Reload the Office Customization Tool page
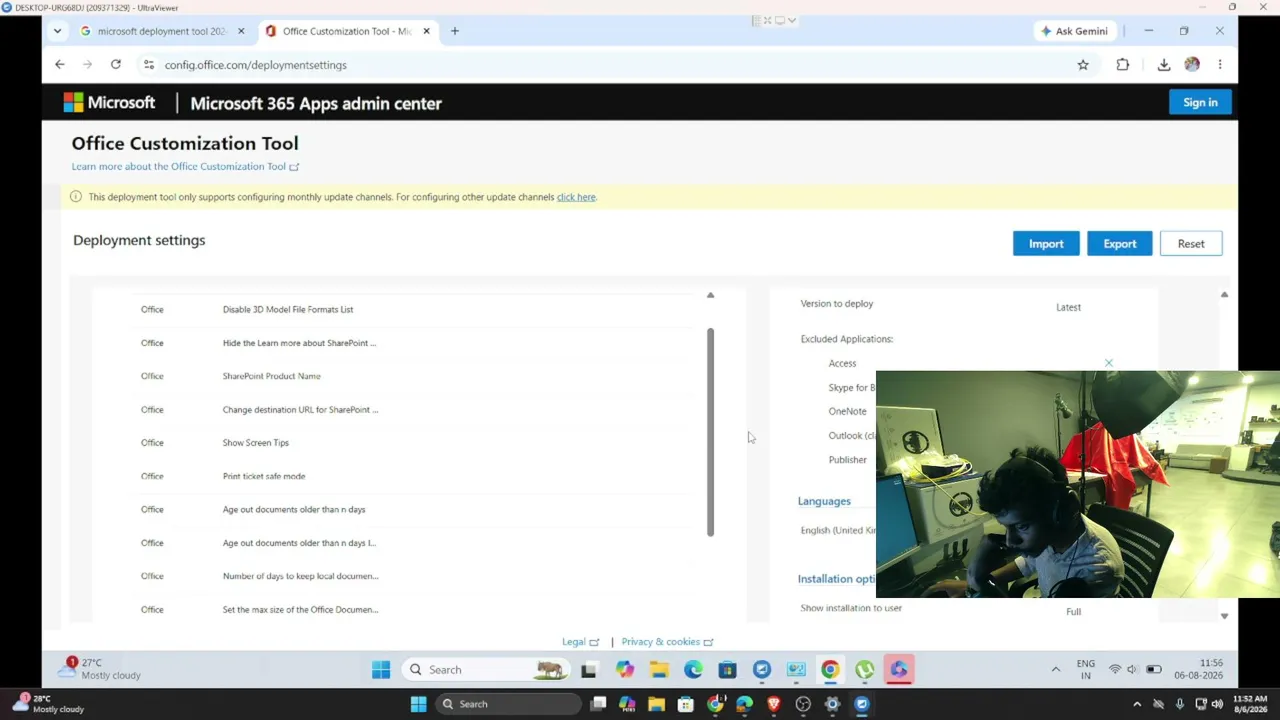The height and width of the screenshot is (720, 1280). [116, 65]
